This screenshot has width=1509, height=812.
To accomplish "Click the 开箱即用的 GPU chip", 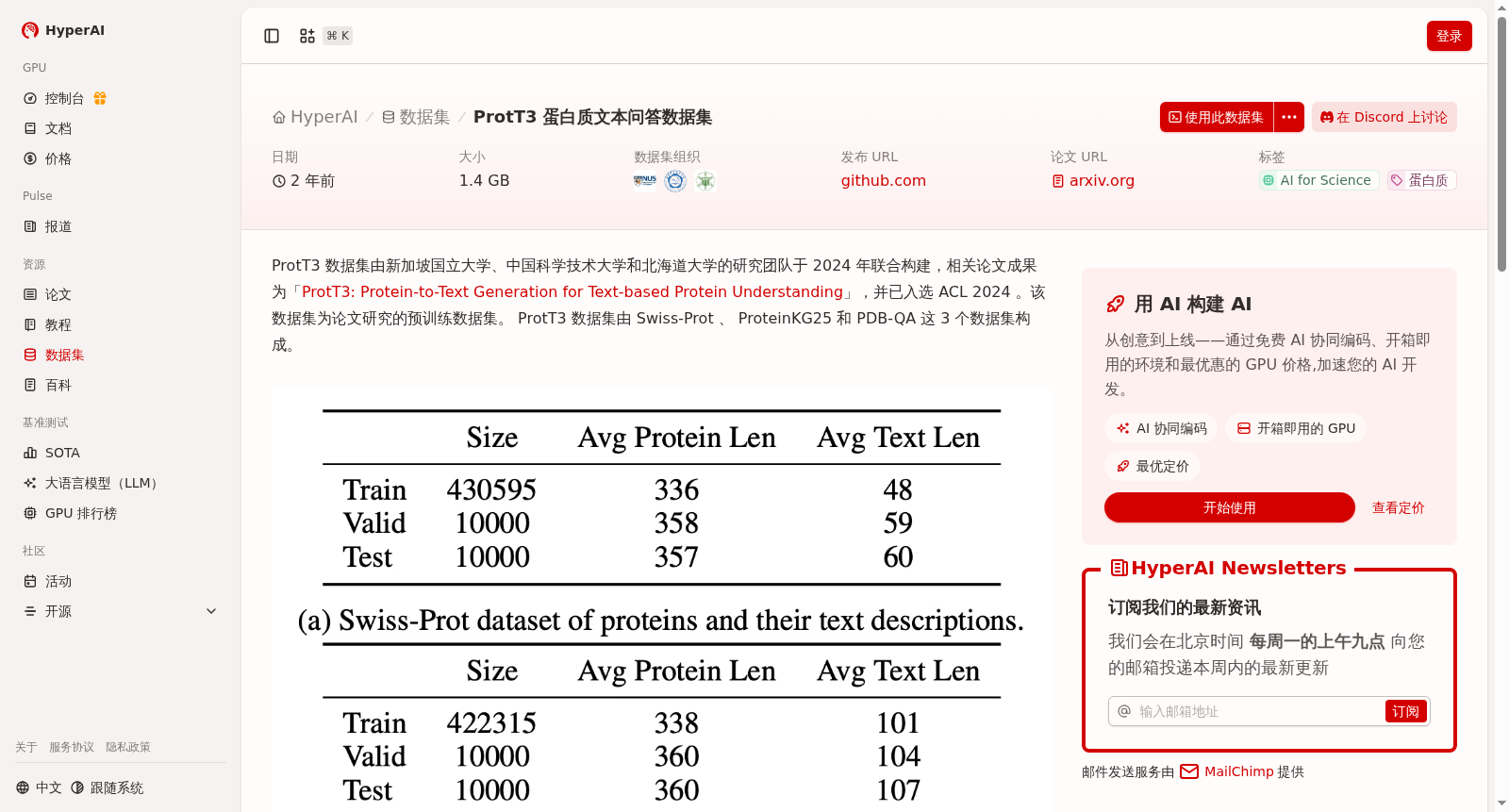I will click(x=1296, y=428).
